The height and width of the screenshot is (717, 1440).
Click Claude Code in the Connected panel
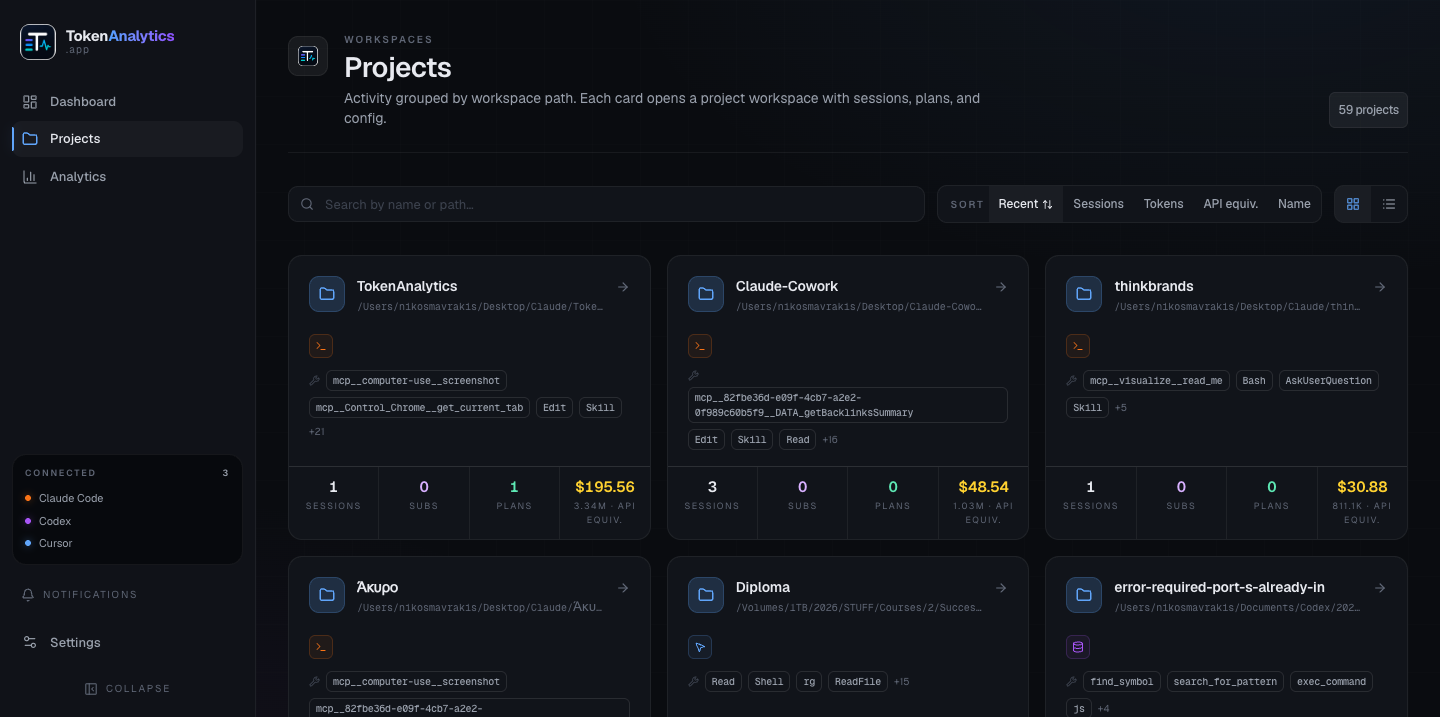pos(71,498)
